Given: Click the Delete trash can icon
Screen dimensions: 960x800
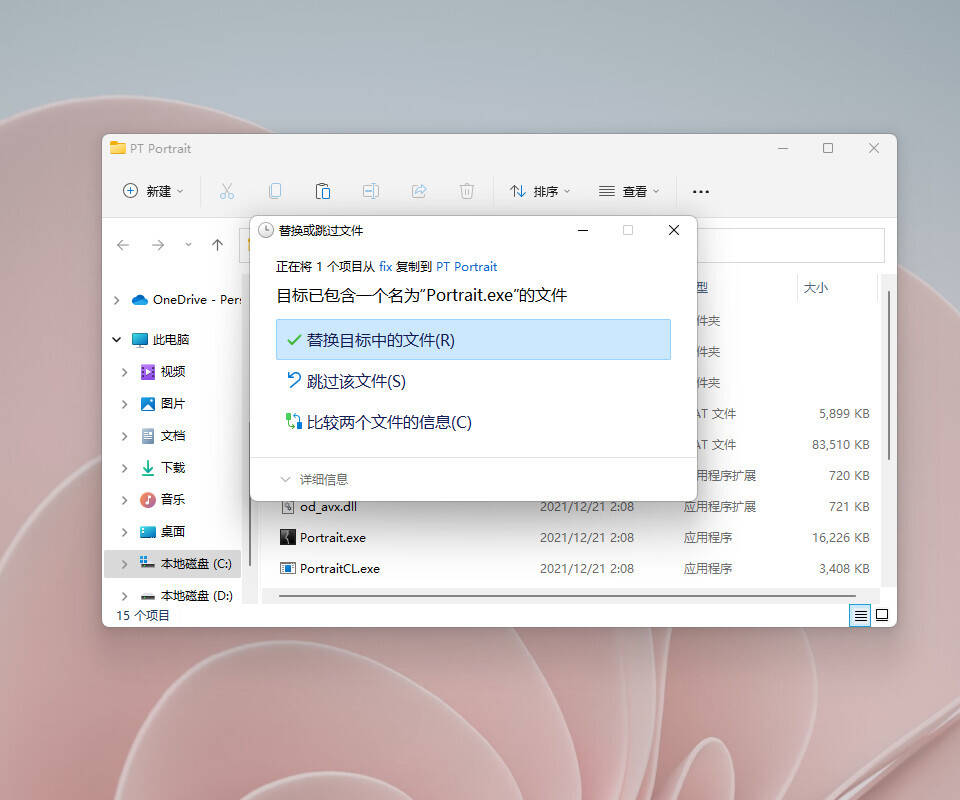Looking at the screenshot, I should (x=467, y=191).
